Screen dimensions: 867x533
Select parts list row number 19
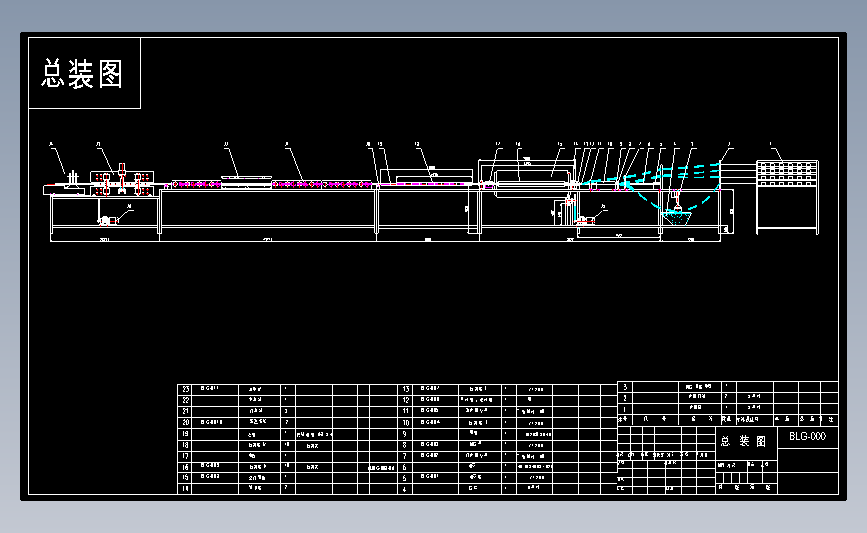coord(289,434)
